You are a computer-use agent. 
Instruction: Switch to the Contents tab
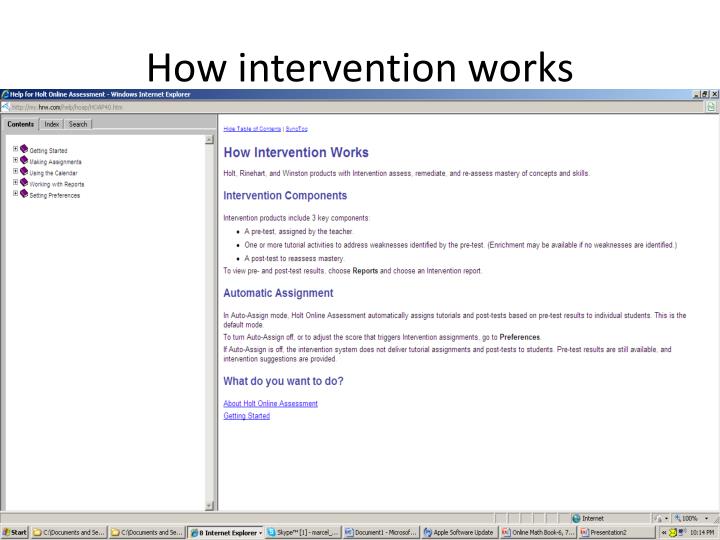[x=21, y=124]
